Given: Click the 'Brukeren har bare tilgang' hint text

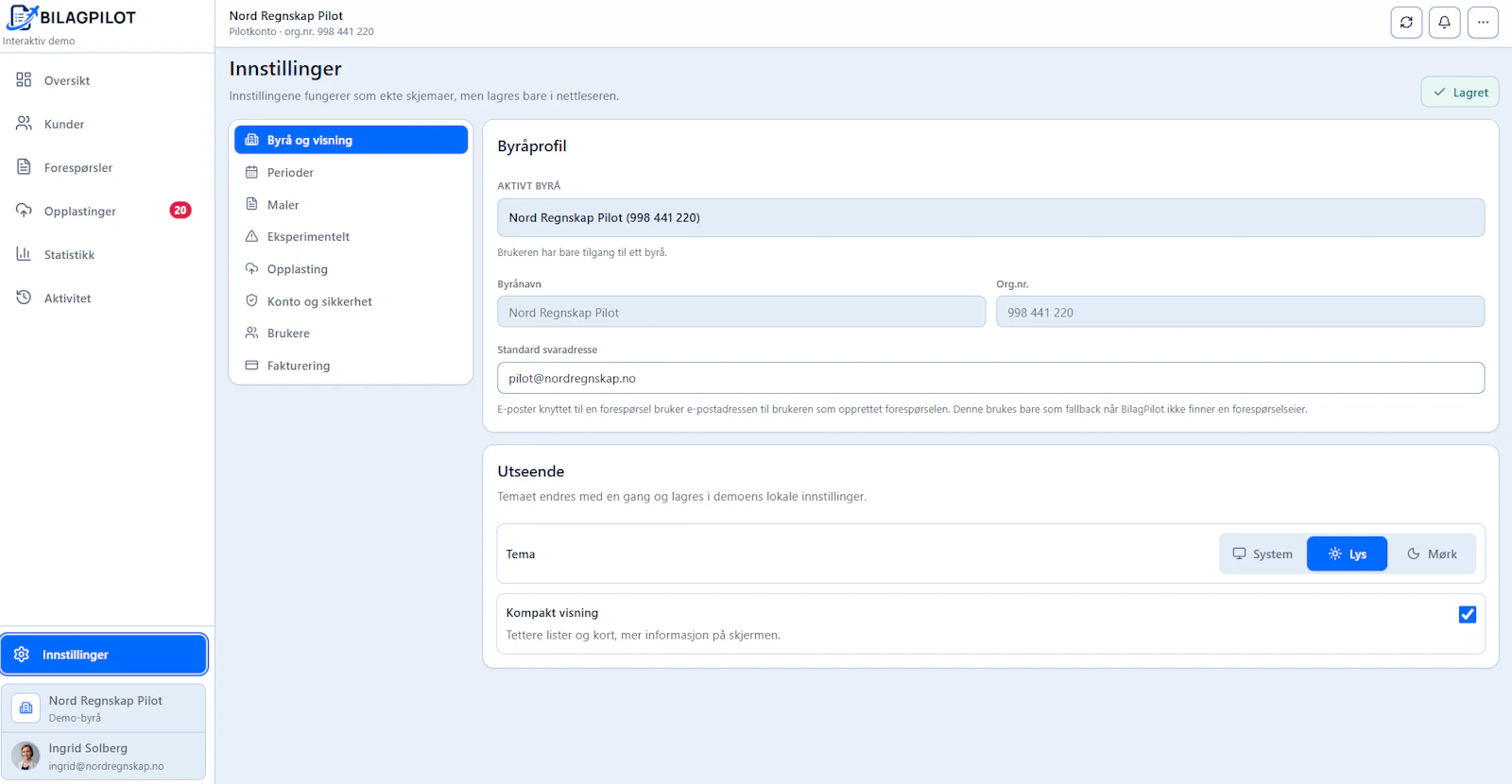Looking at the screenshot, I should (x=582, y=252).
